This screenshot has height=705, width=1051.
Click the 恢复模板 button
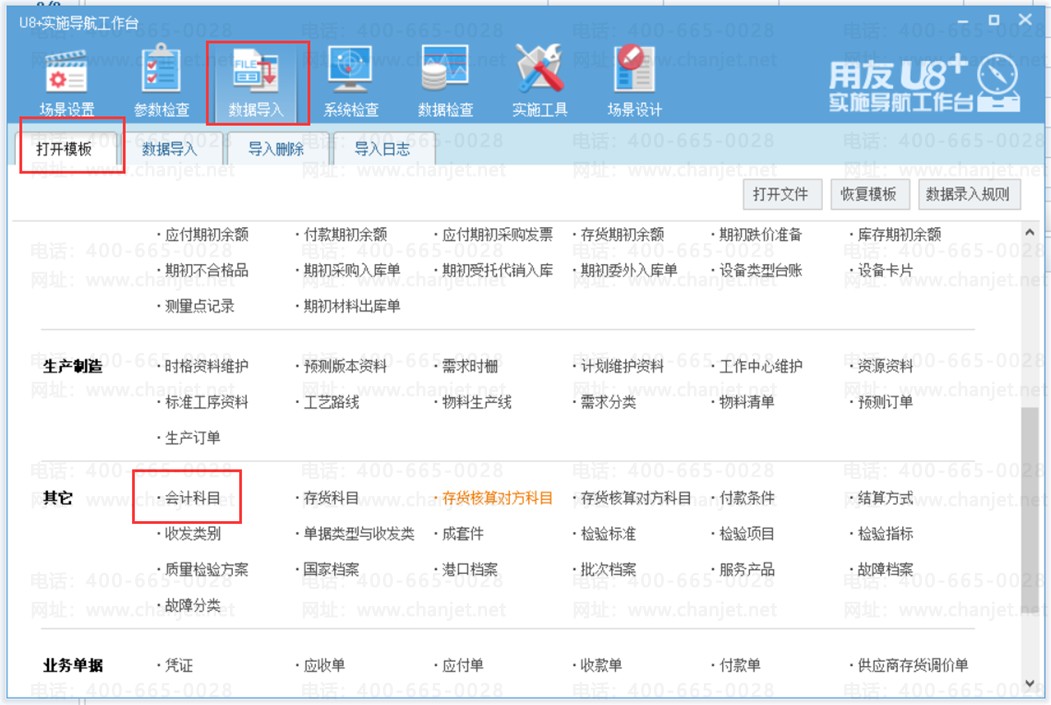pyautogui.click(x=870, y=194)
